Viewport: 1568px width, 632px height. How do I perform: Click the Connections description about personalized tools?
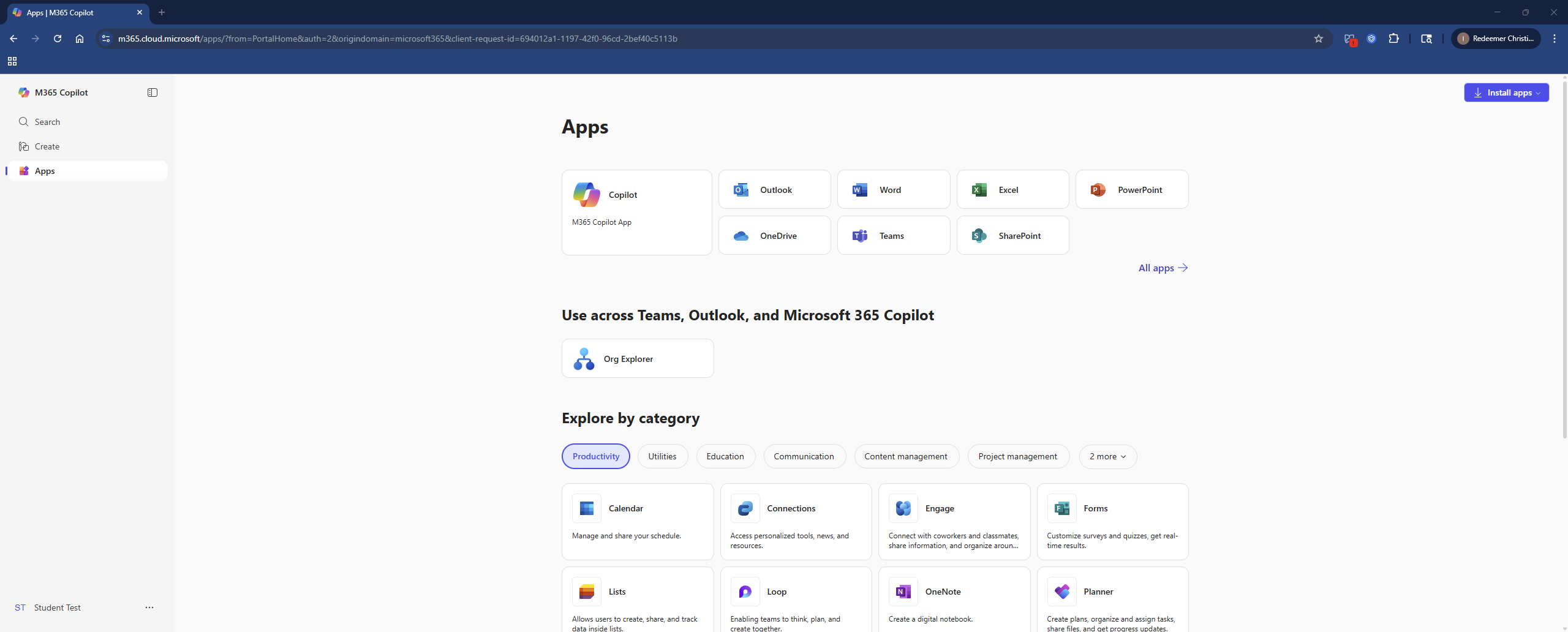790,541
